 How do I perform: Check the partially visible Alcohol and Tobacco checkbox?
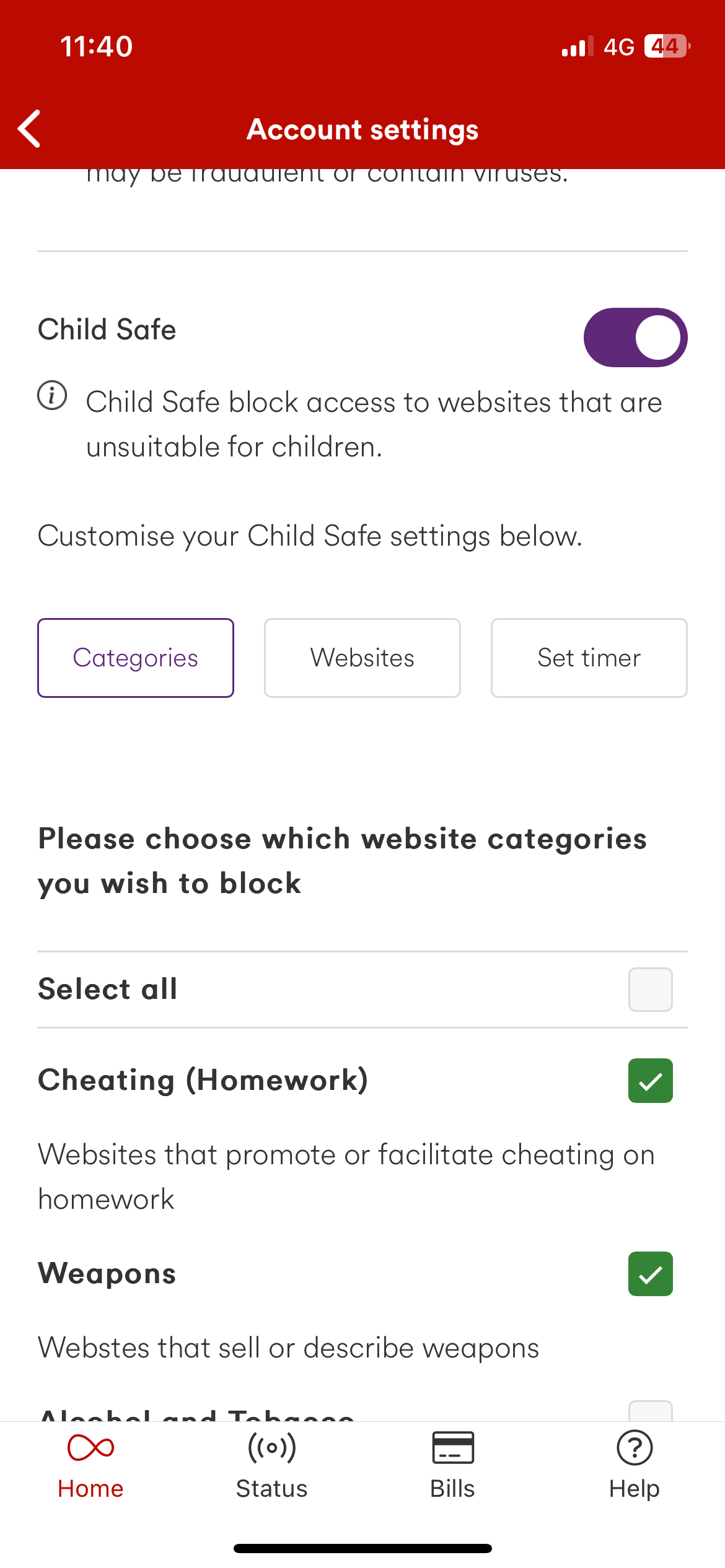click(651, 1411)
